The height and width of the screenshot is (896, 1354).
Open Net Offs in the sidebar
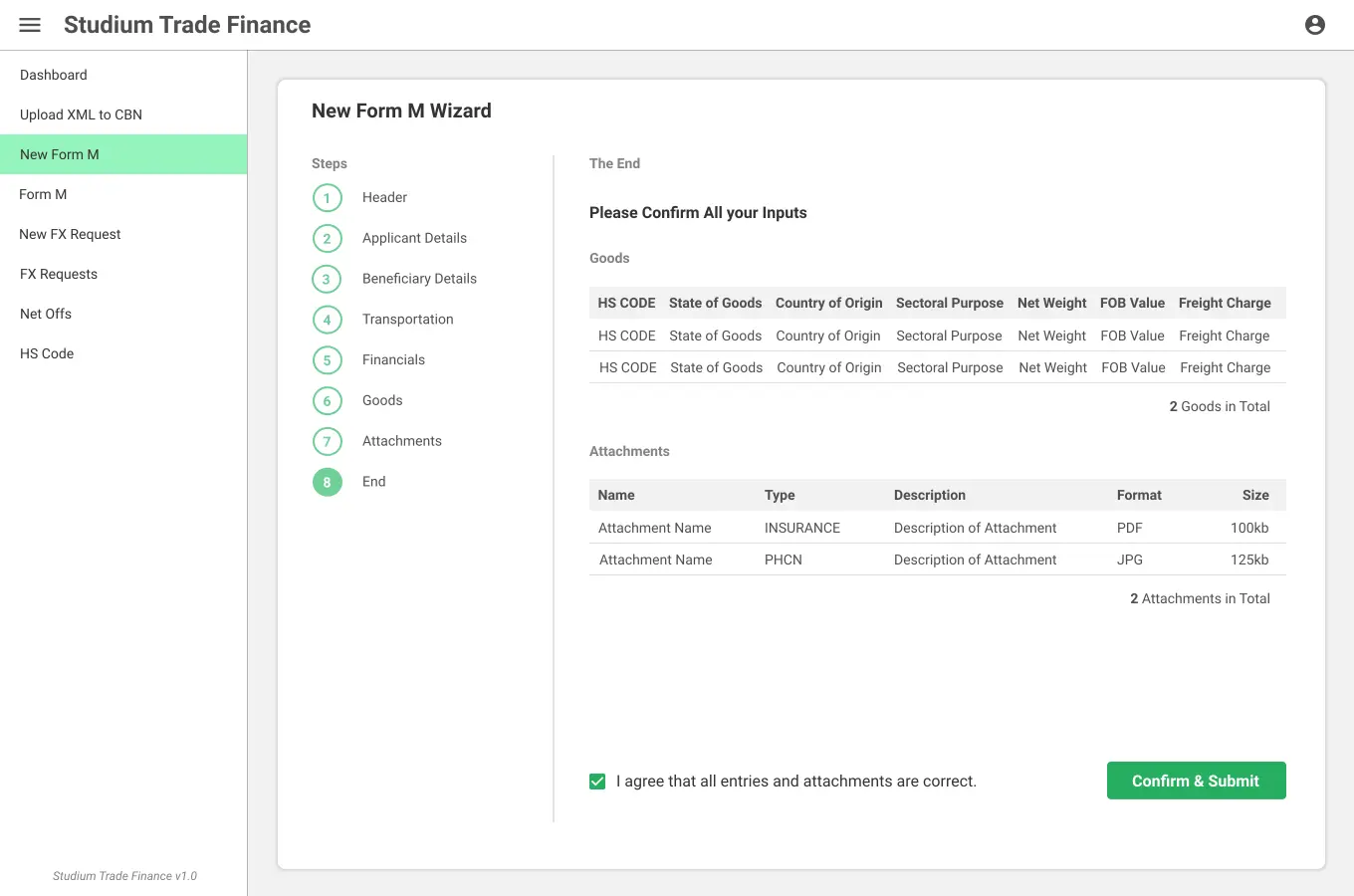(x=123, y=314)
